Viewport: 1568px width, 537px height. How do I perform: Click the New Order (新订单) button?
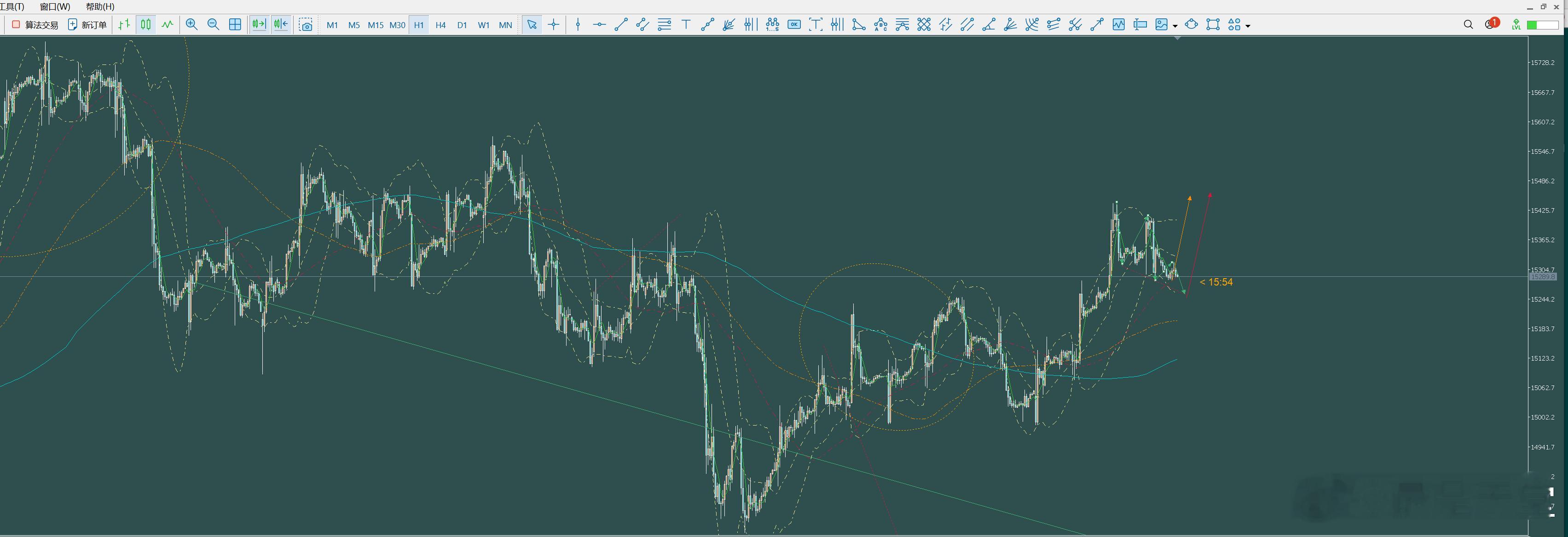pyautogui.click(x=87, y=24)
